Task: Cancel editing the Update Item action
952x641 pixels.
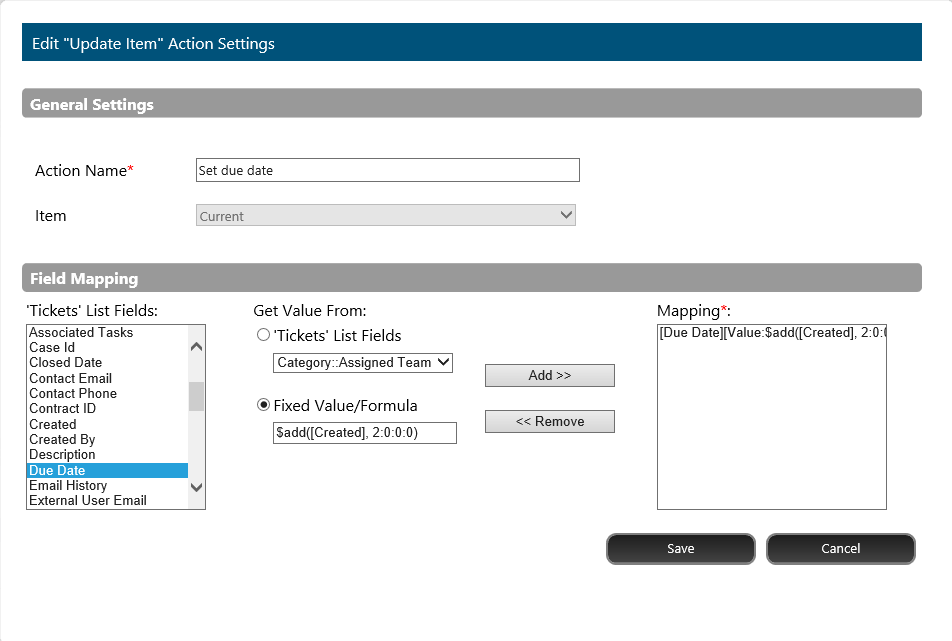Action: pos(840,549)
